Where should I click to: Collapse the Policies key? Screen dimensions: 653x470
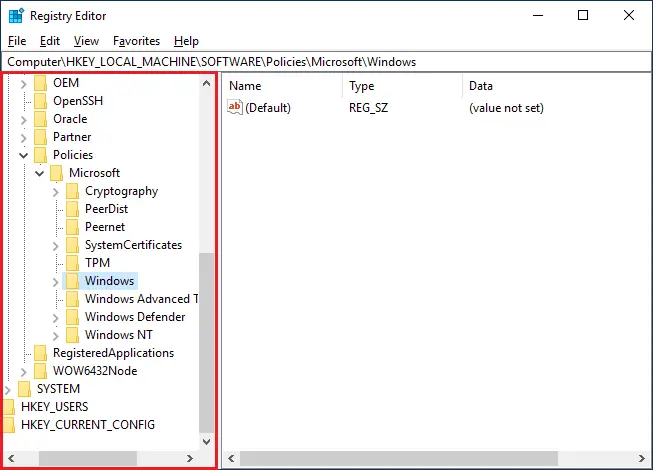pos(24,156)
